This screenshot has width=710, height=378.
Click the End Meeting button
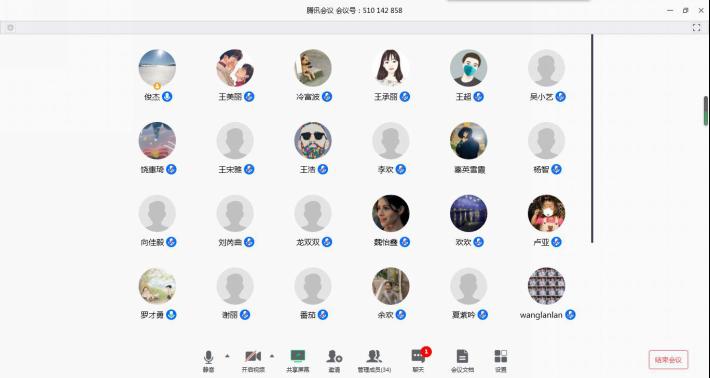tap(668, 360)
